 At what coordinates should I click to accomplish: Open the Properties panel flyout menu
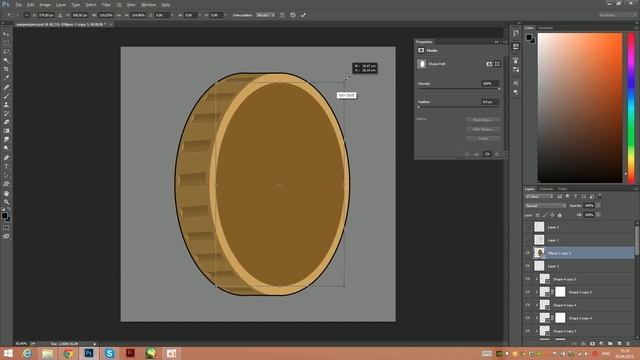click(x=504, y=42)
